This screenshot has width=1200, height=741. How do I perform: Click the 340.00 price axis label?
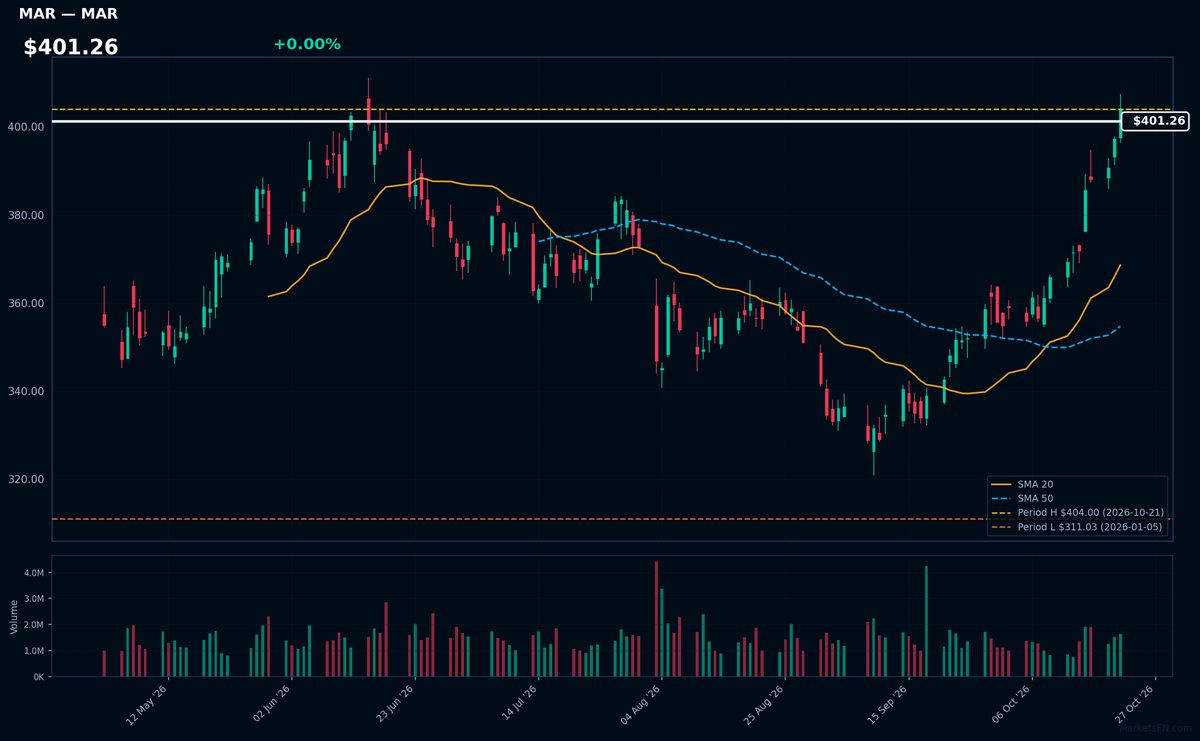tap(26, 391)
